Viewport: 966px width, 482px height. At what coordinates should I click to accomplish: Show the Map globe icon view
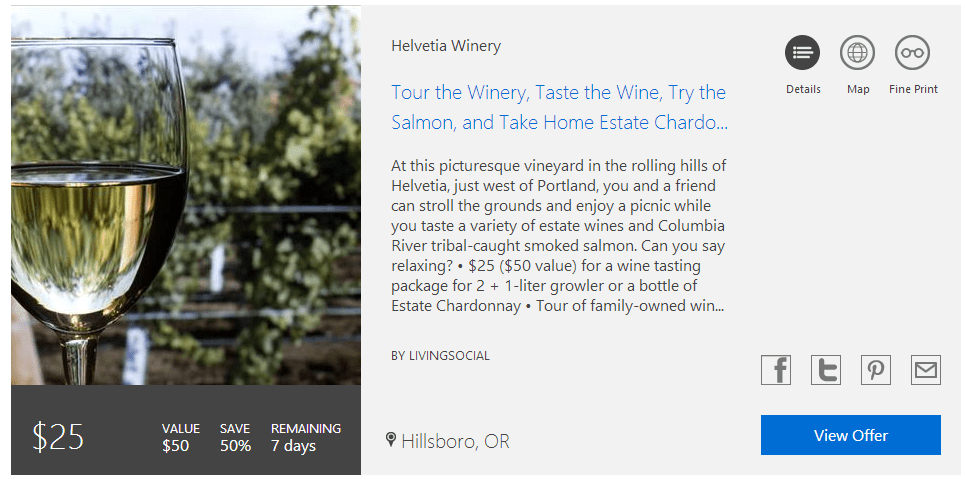point(857,53)
